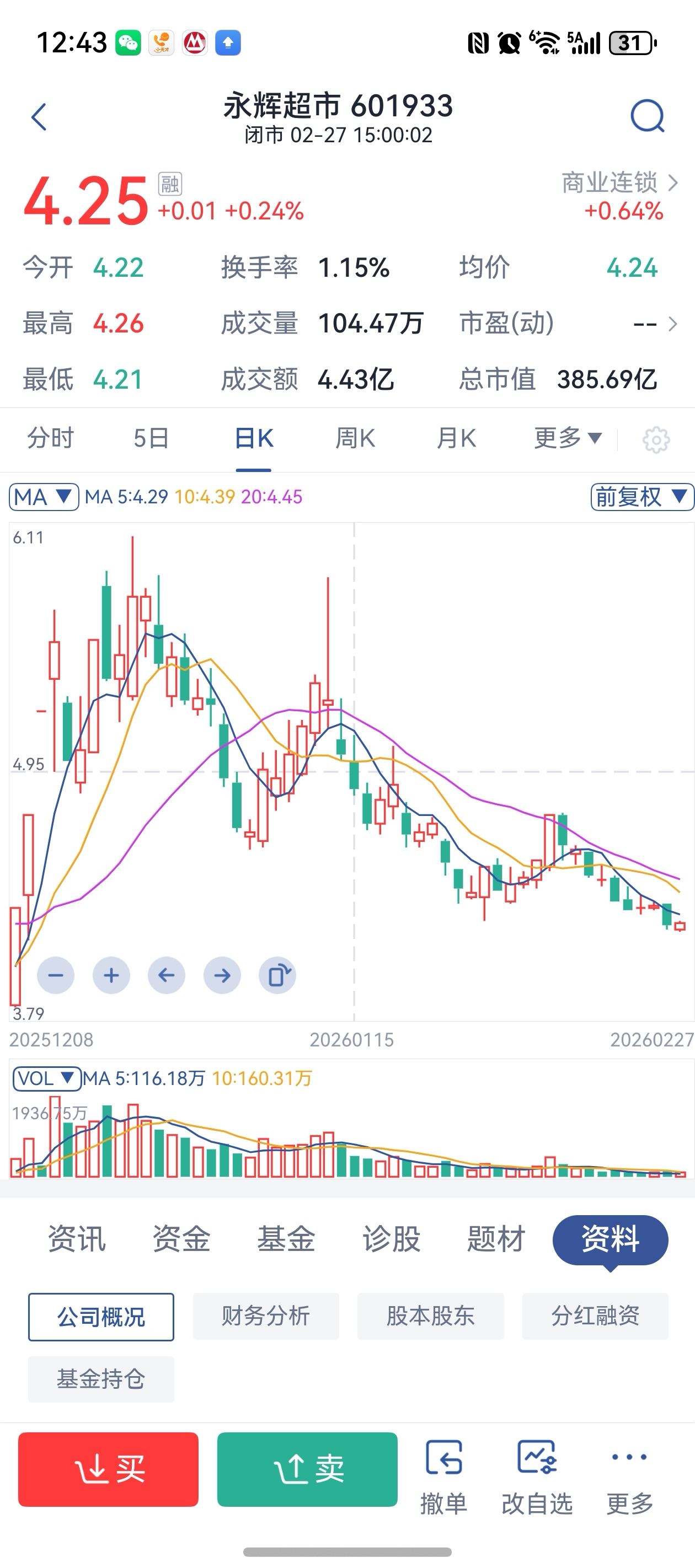Expand 更多 chart period options
The height and width of the screenshot is (1568, 695).
568,438
